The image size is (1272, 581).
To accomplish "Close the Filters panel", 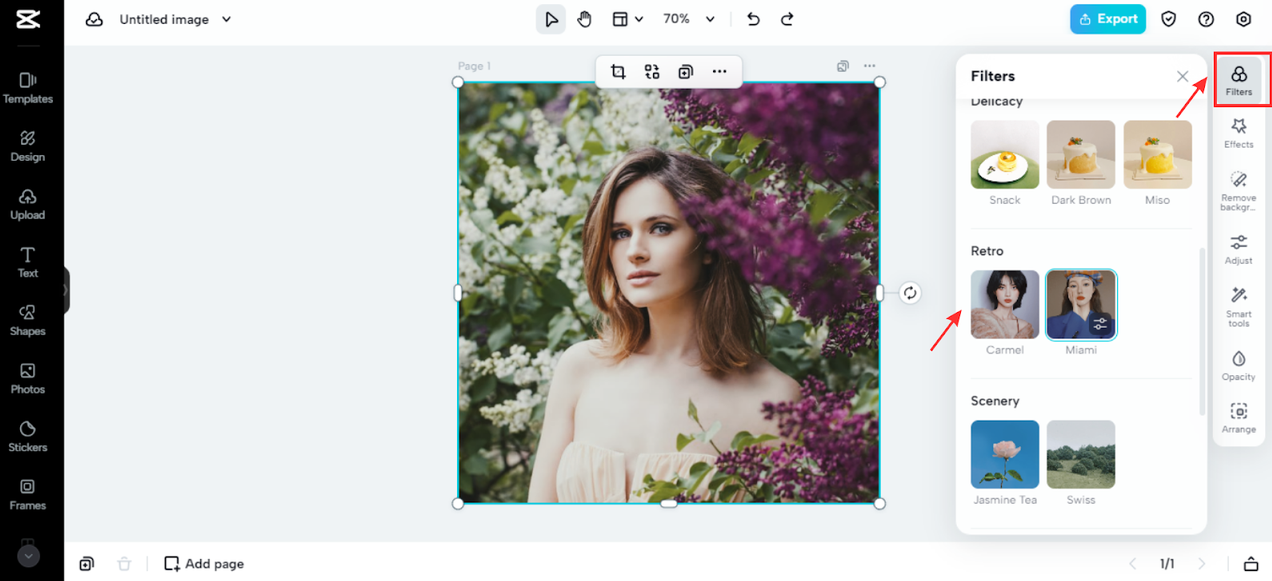I will click(1182, 76).
